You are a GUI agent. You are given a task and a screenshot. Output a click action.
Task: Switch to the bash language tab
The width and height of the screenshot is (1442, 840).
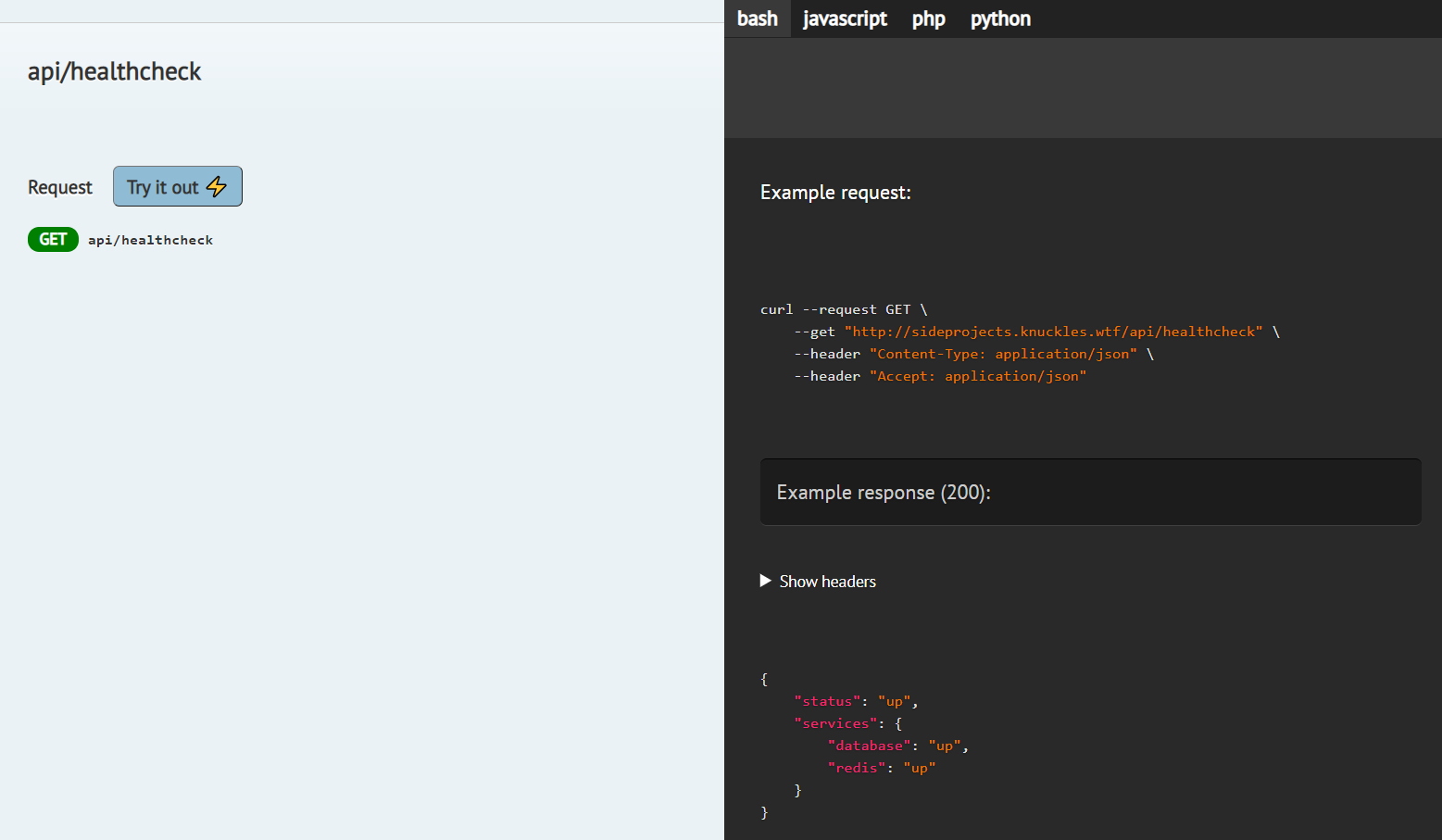tap(757, 19)
